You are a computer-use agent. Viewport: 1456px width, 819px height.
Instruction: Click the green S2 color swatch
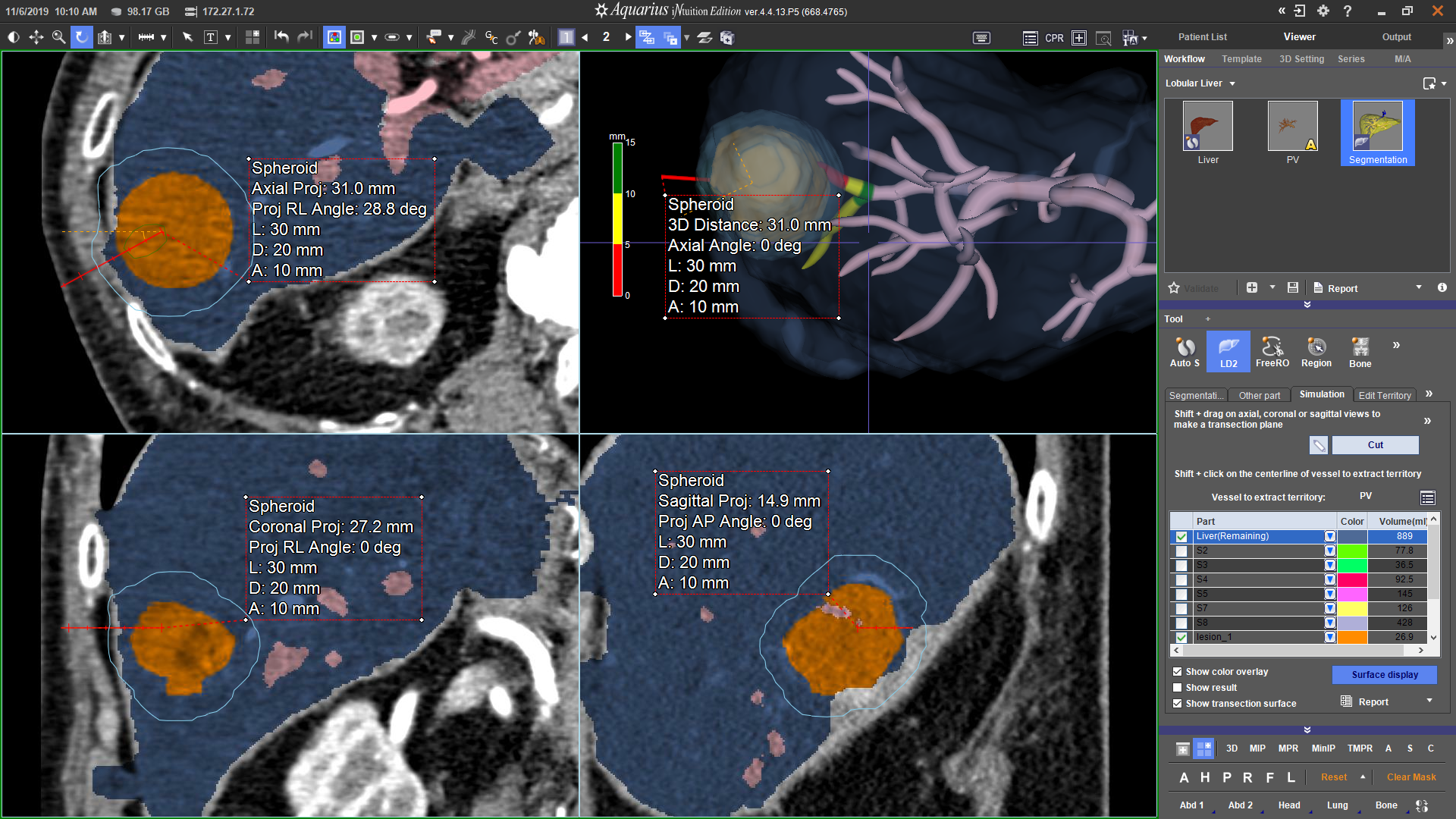tap(1352, 551)
